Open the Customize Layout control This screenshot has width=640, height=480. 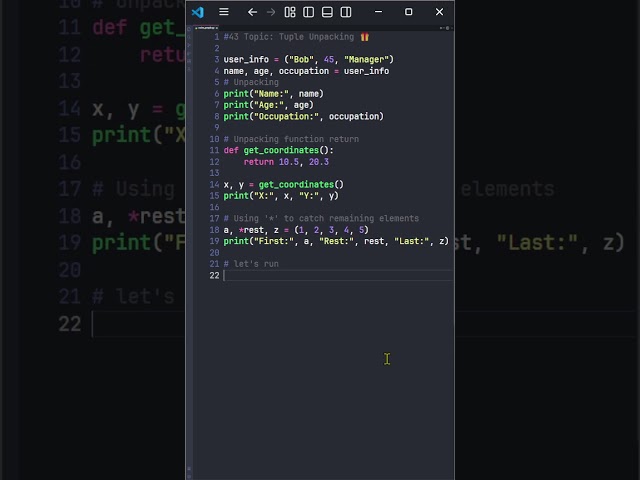(290, 12)
